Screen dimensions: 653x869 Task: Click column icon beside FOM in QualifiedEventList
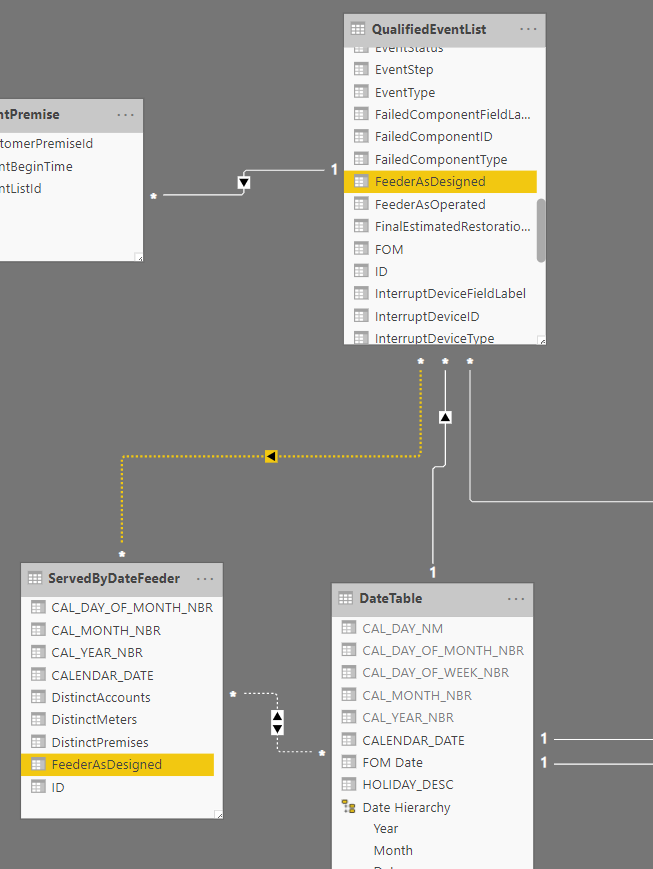(x=361, y=249)
